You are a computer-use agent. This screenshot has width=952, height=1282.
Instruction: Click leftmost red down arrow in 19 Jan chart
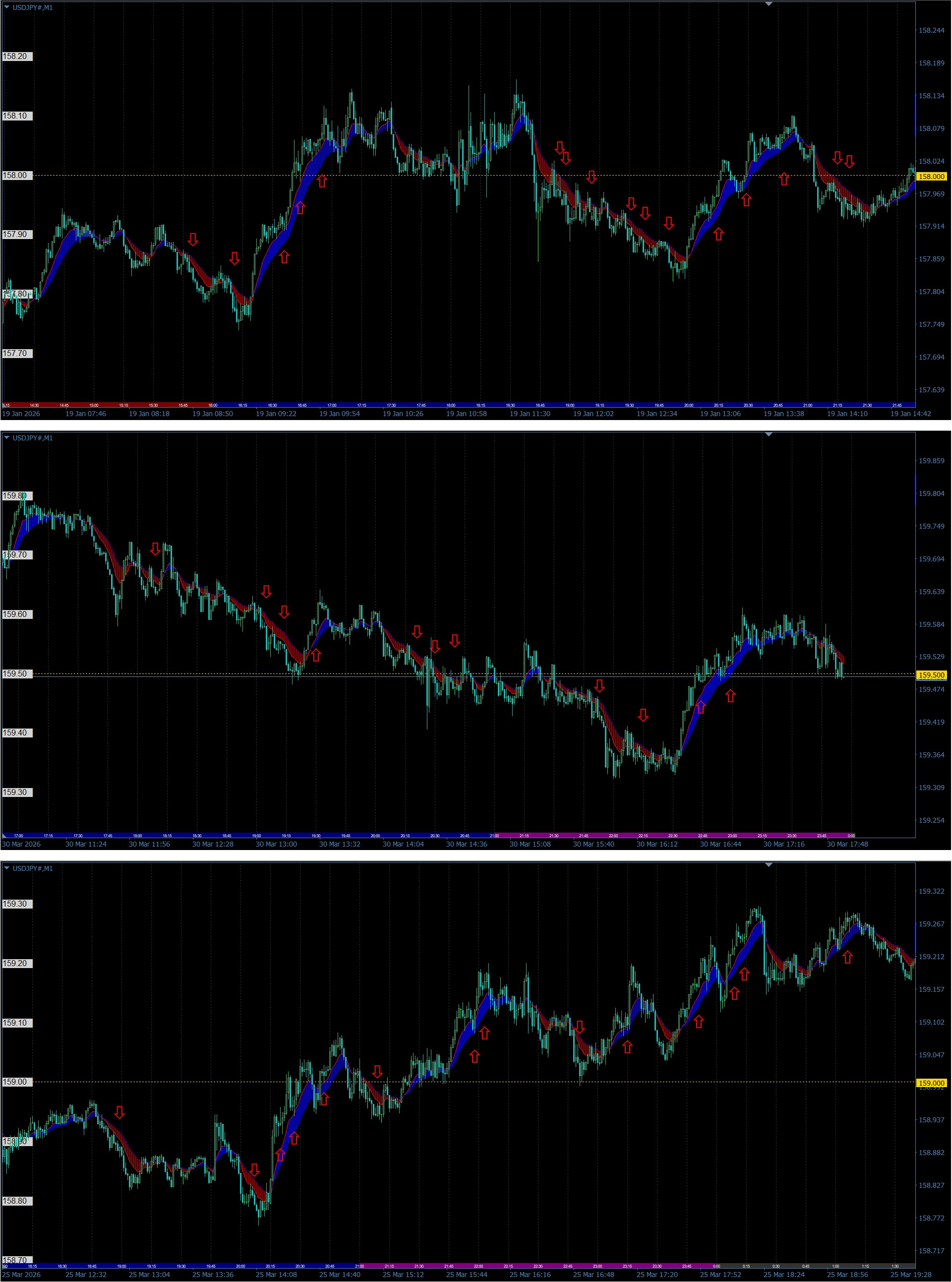pyautogui.click(x=193, y=239)
